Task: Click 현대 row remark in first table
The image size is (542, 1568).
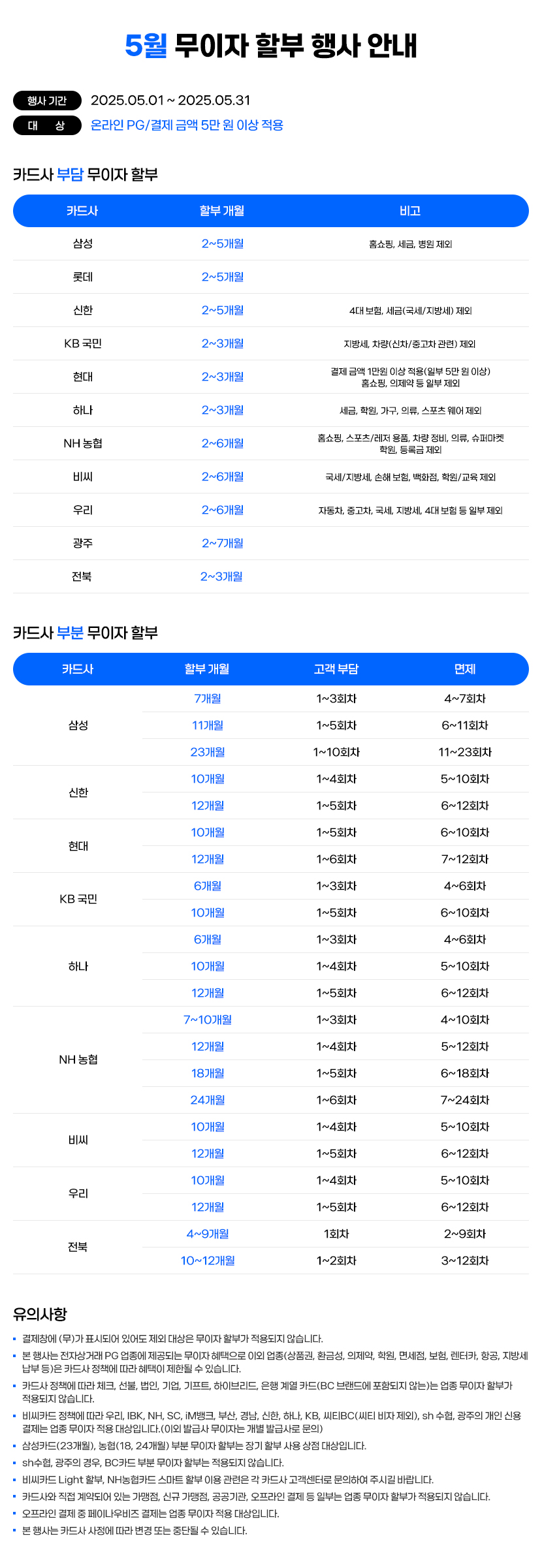Action: click(410, 377)
